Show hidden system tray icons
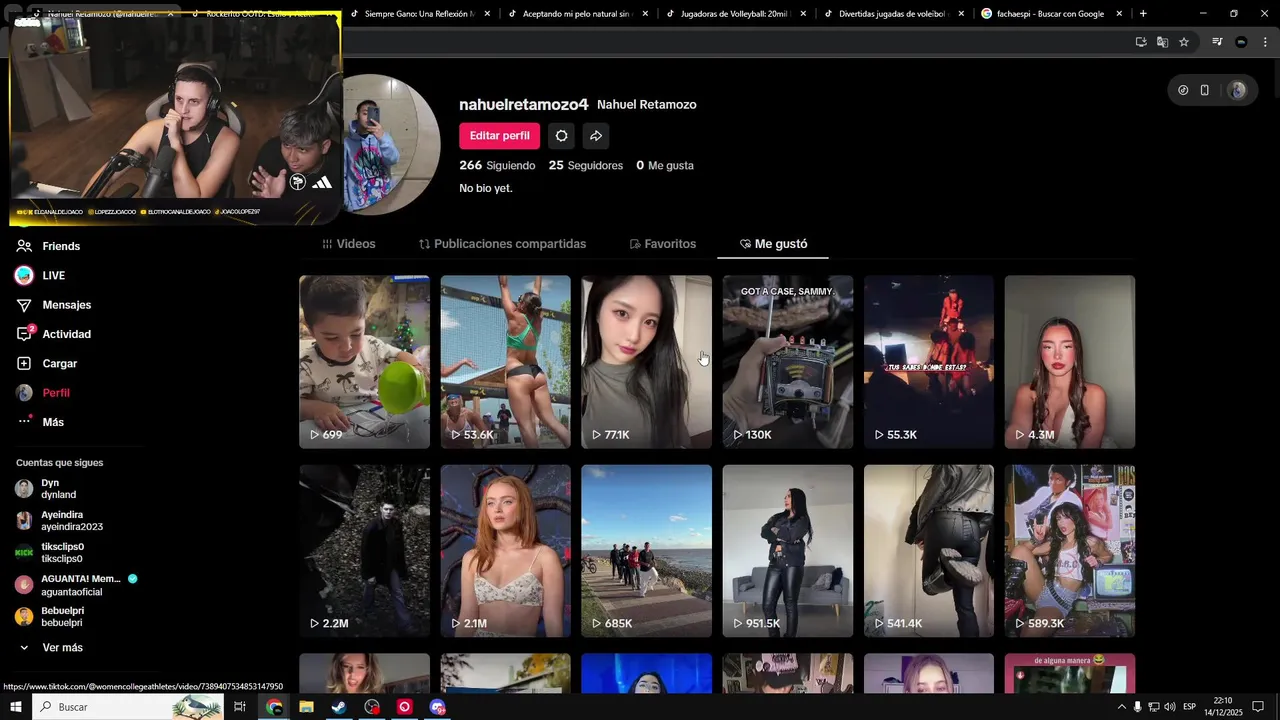Screen dimensions: 1280x720 (1121, 707)
